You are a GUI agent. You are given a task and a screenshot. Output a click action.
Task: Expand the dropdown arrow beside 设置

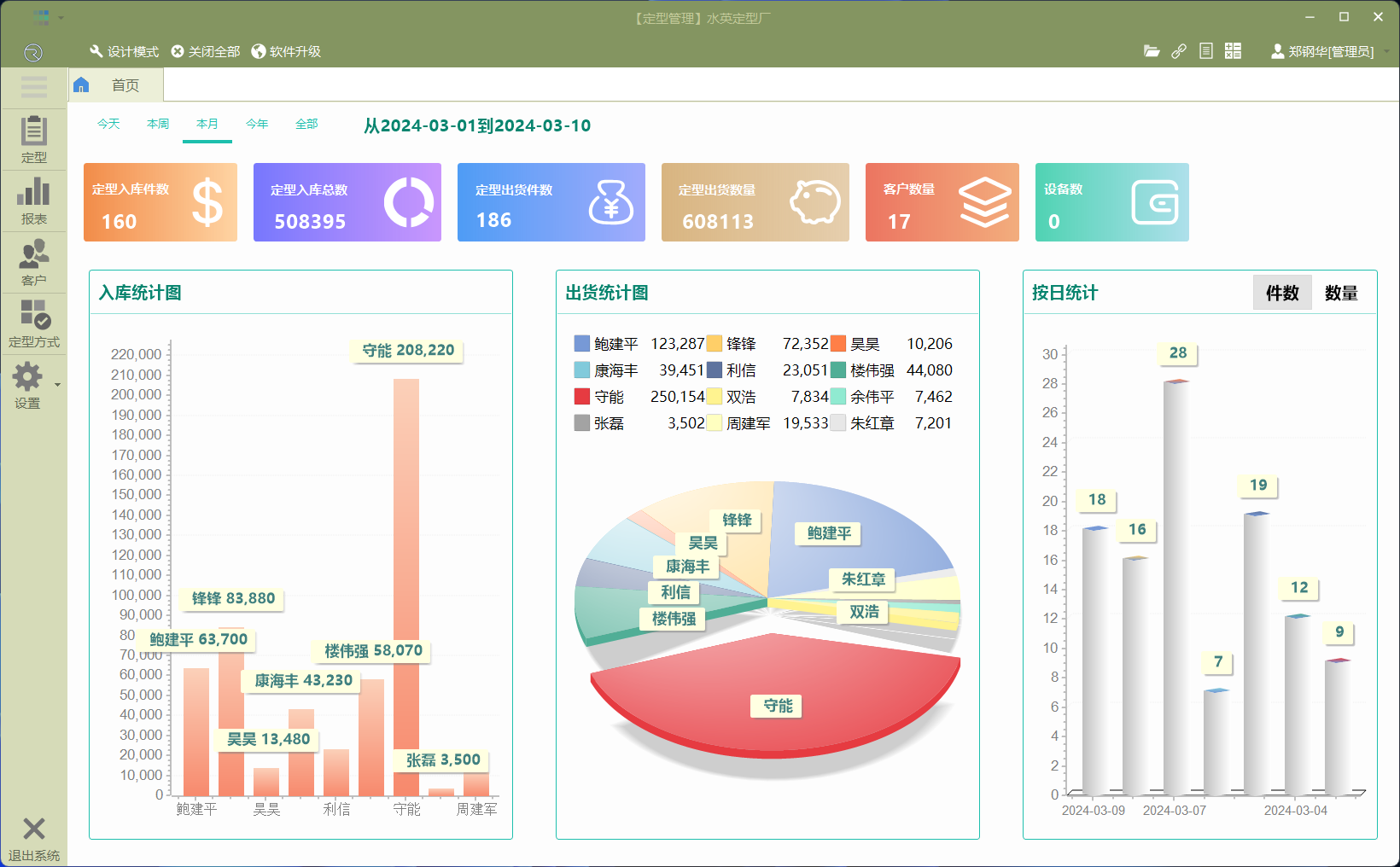coord(58,385)
